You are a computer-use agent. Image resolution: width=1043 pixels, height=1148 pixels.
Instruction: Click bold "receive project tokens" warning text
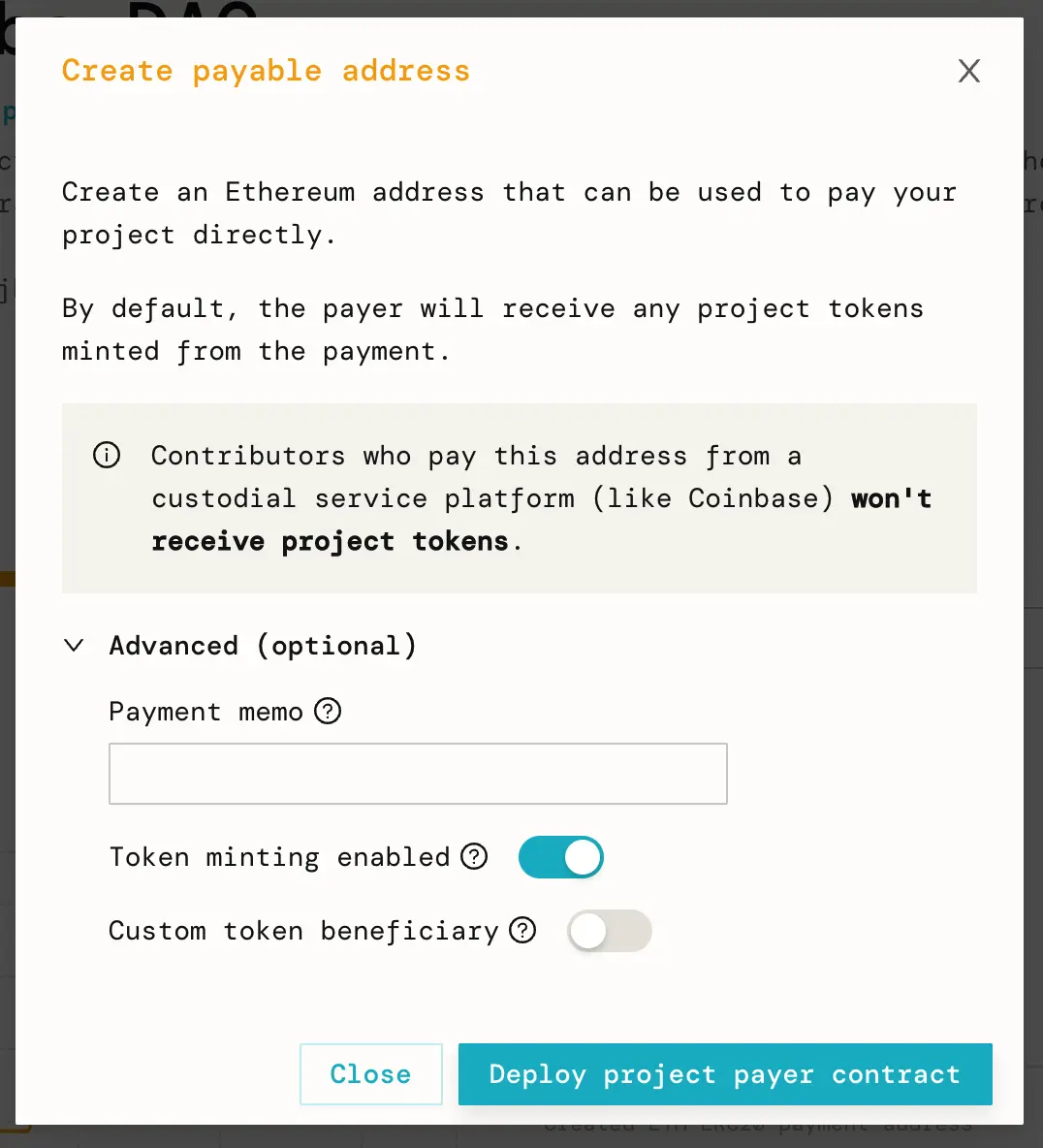pos(330,541)
